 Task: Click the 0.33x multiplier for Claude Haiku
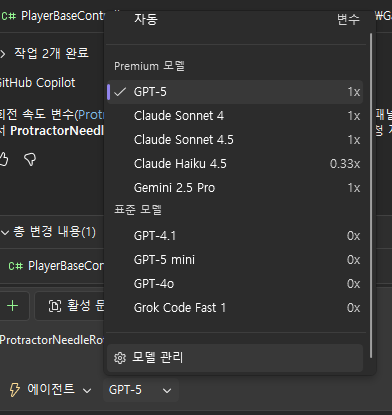pyautogui.click(x=345, y=164)
